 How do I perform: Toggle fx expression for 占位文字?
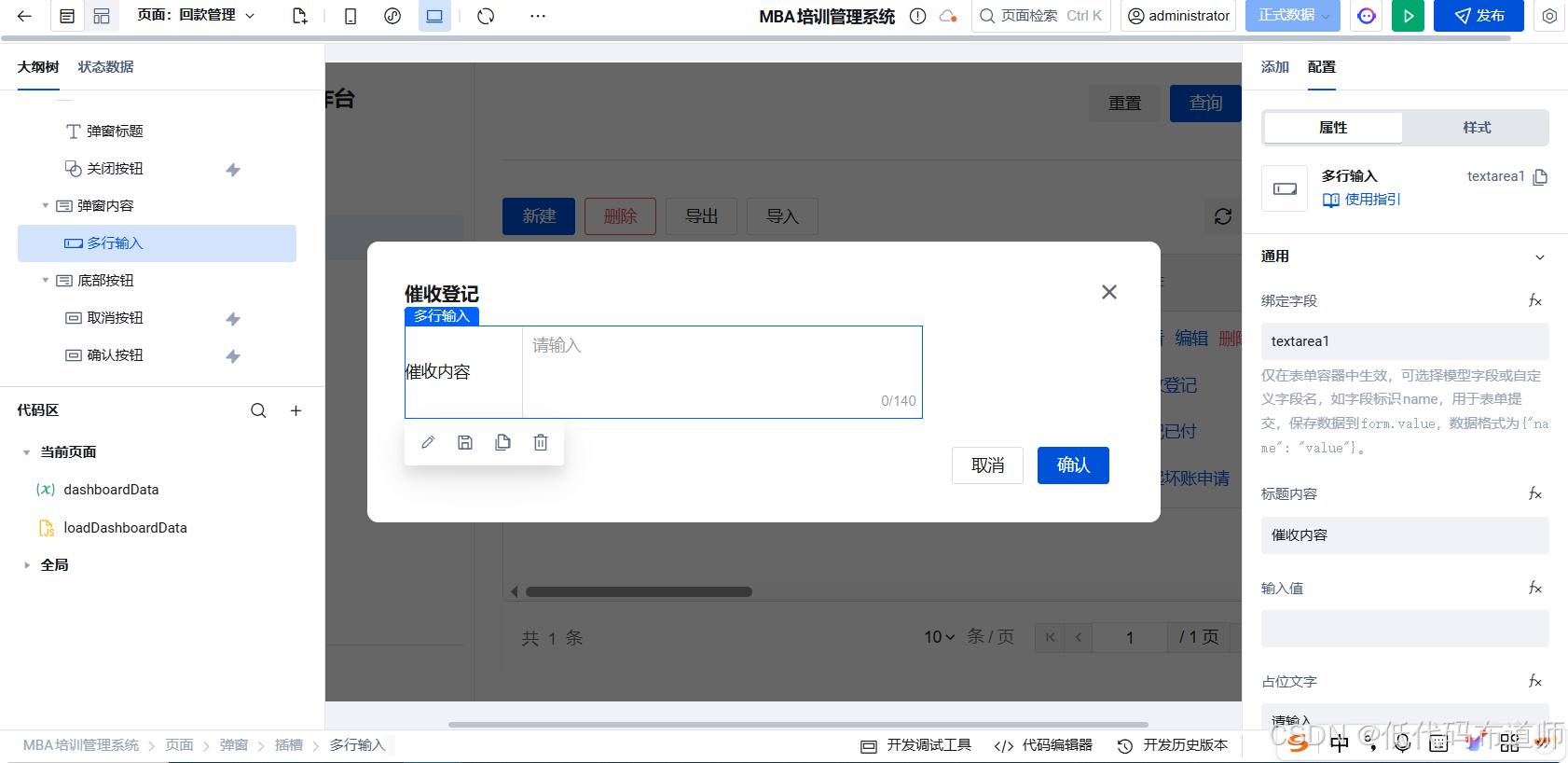click(1535, 681)
